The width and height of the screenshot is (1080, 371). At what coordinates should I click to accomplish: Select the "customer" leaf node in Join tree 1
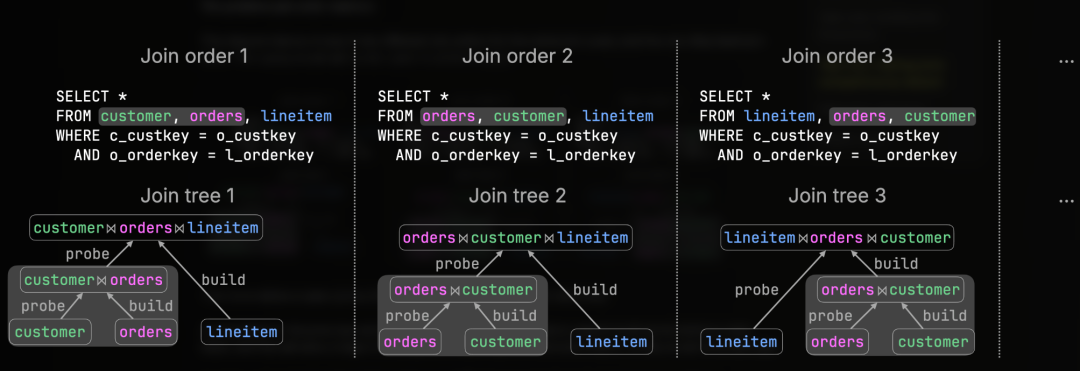click(x=50, y=332)
